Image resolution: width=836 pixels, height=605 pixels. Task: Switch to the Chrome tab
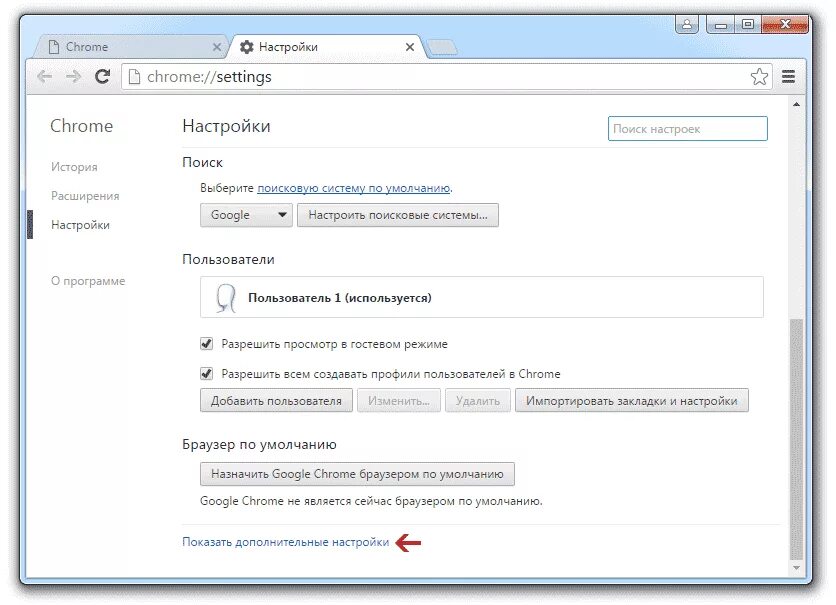click(131, 47)
